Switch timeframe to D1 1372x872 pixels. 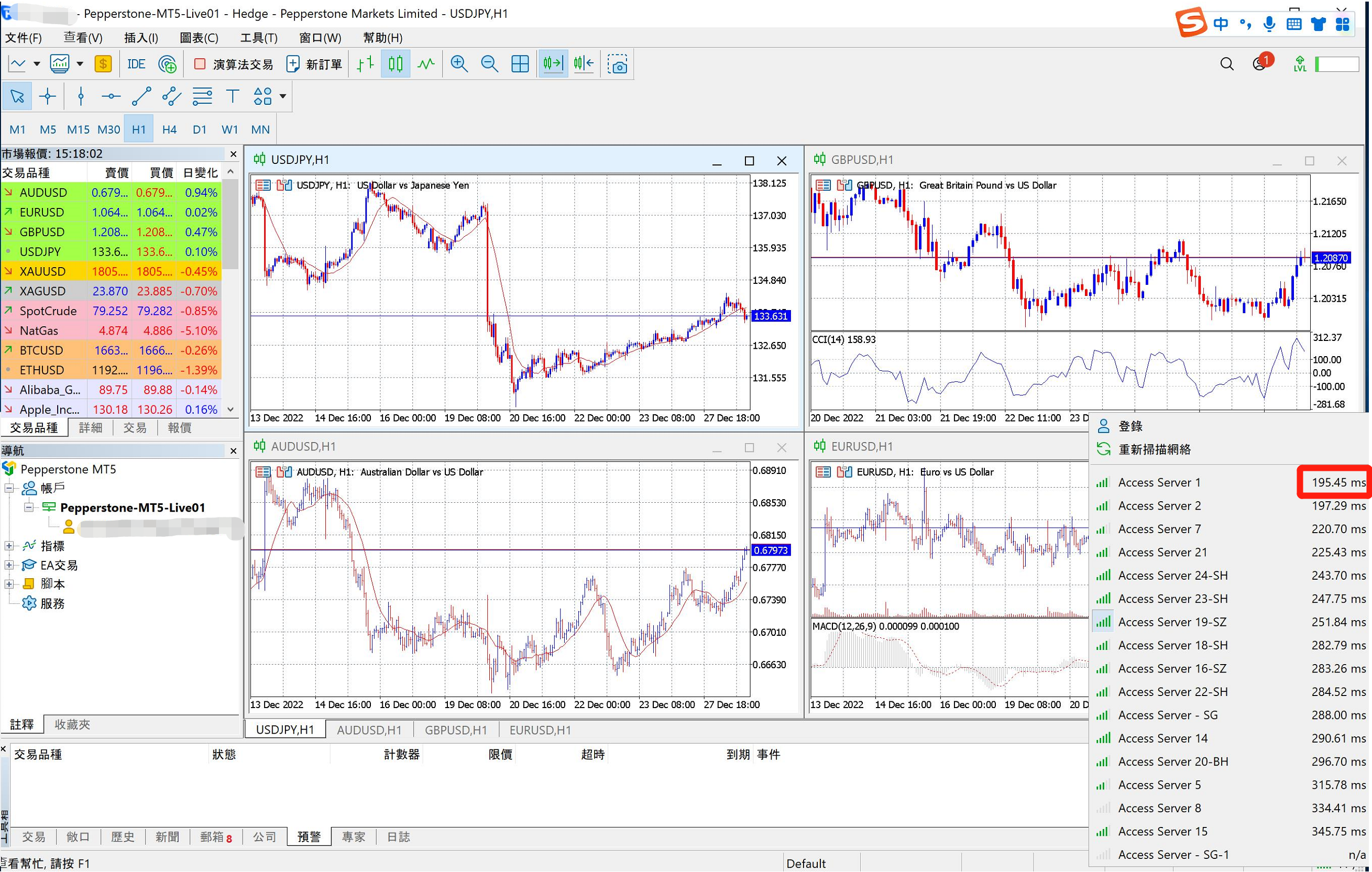coord(200,129)
